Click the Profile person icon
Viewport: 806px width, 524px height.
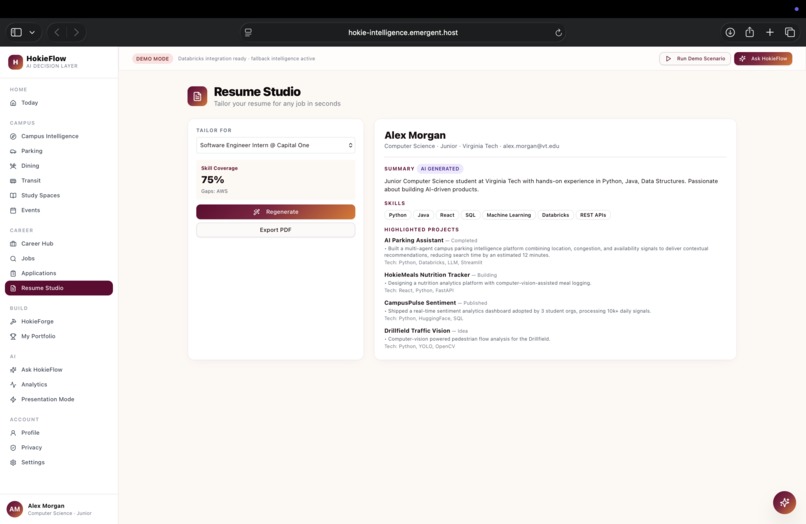point(13,433)
